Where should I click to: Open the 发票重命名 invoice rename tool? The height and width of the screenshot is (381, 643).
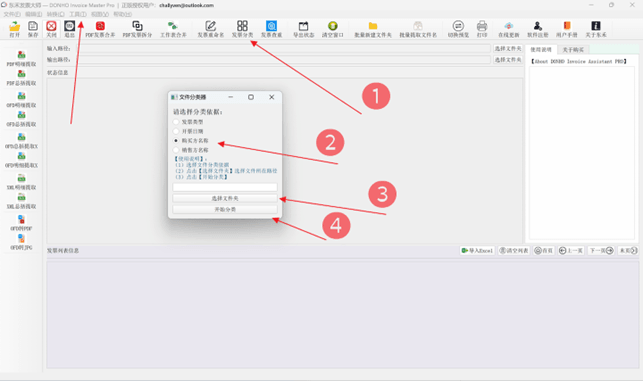[211, 29]
